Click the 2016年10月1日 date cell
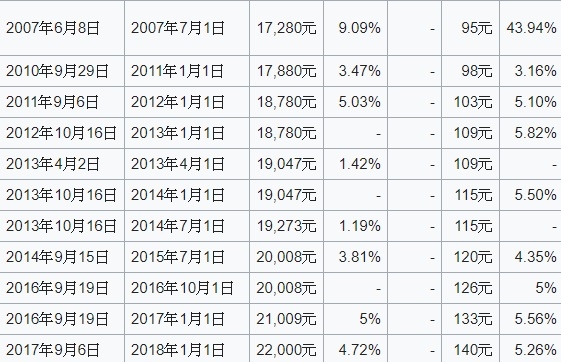Viewport: 561px width, 362px height. click(x=187, y=288)
